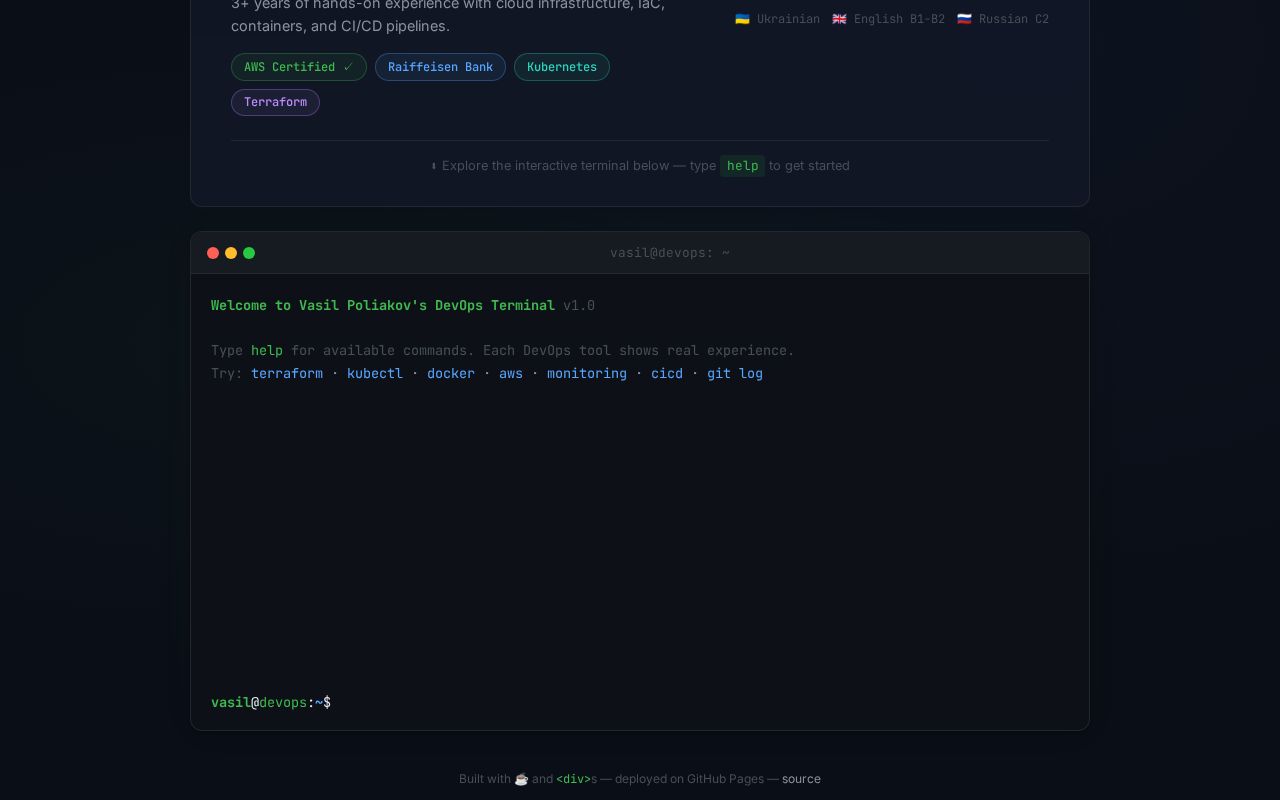Viewport: 1280px width, 800px height.
Task: Click the help keyword in the hint line
Action: point(742,166)
